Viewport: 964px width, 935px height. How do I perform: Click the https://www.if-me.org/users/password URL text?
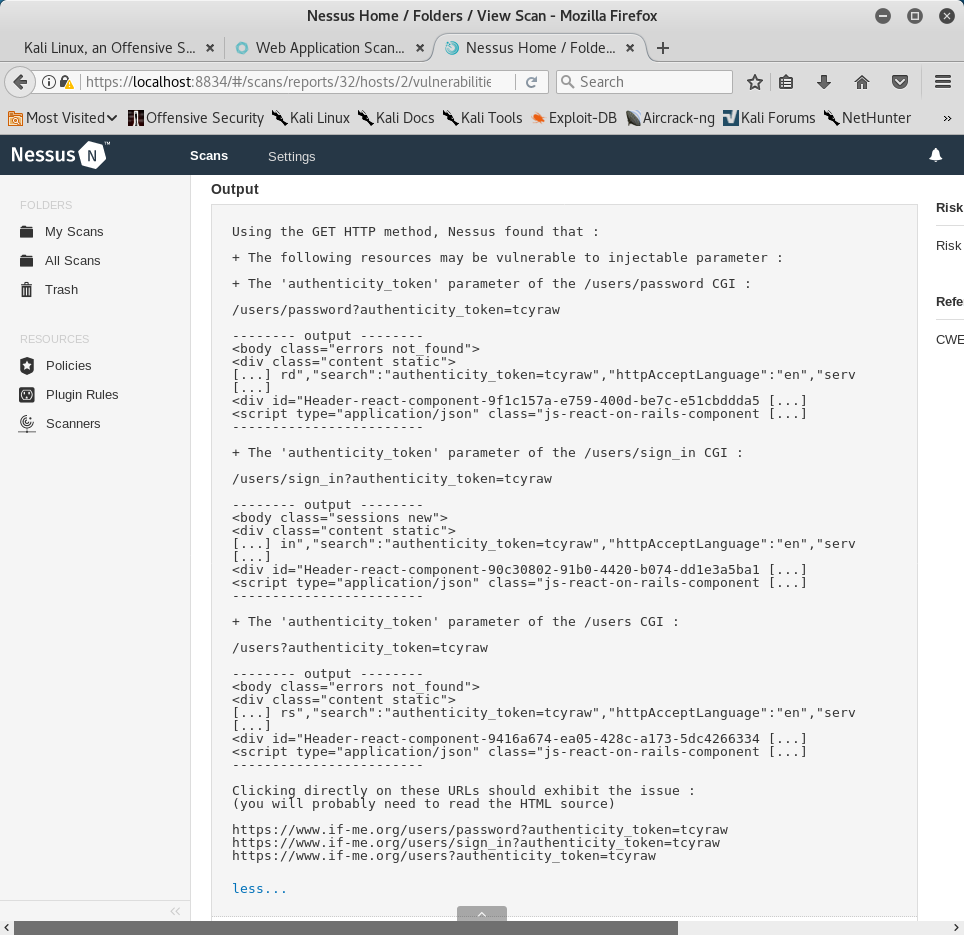480,830
